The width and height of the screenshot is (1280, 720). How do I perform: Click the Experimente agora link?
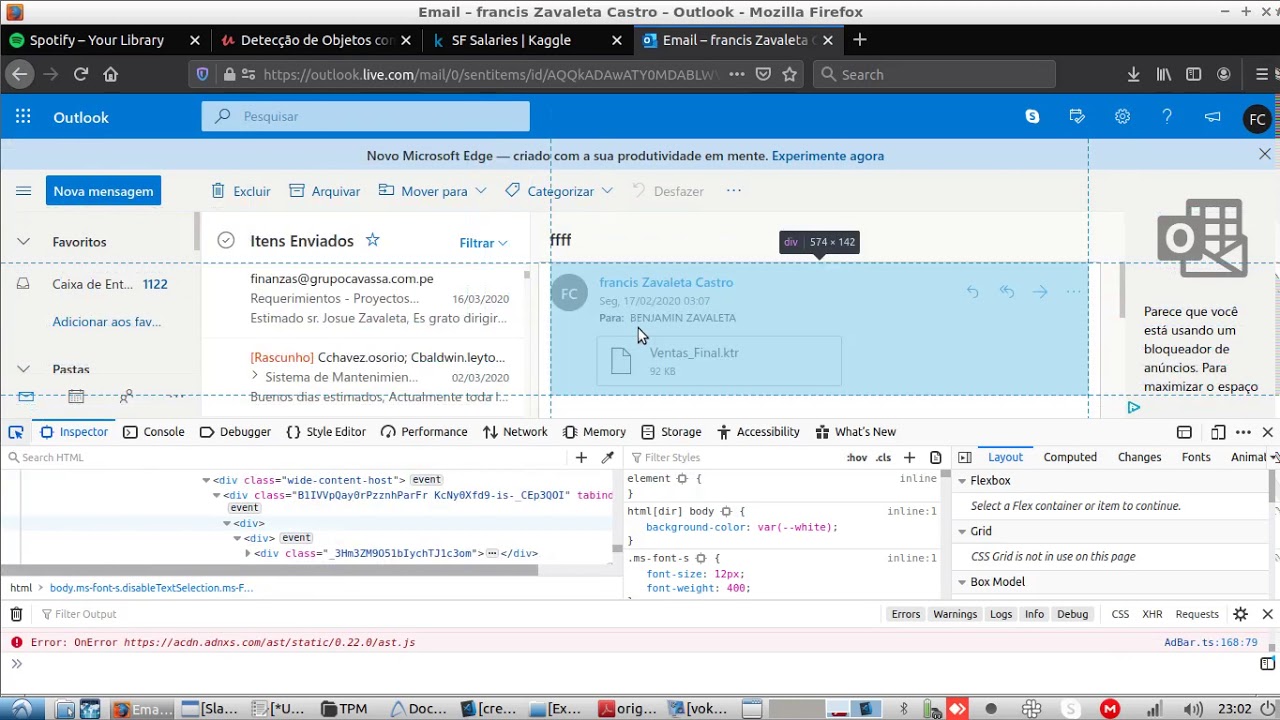pos(827,156)
